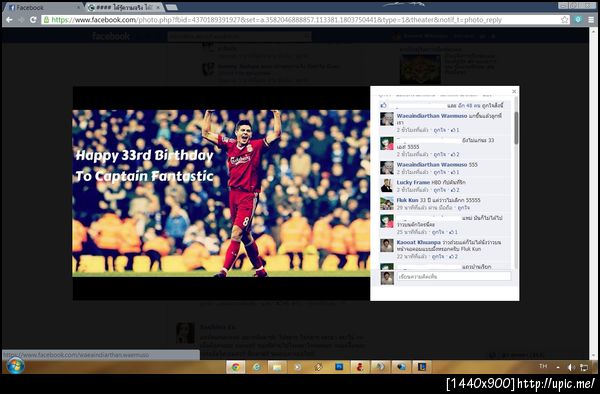600x394 pixels.
Task: Click the red character taskbar icon
Action: click(x=360, y=367)
